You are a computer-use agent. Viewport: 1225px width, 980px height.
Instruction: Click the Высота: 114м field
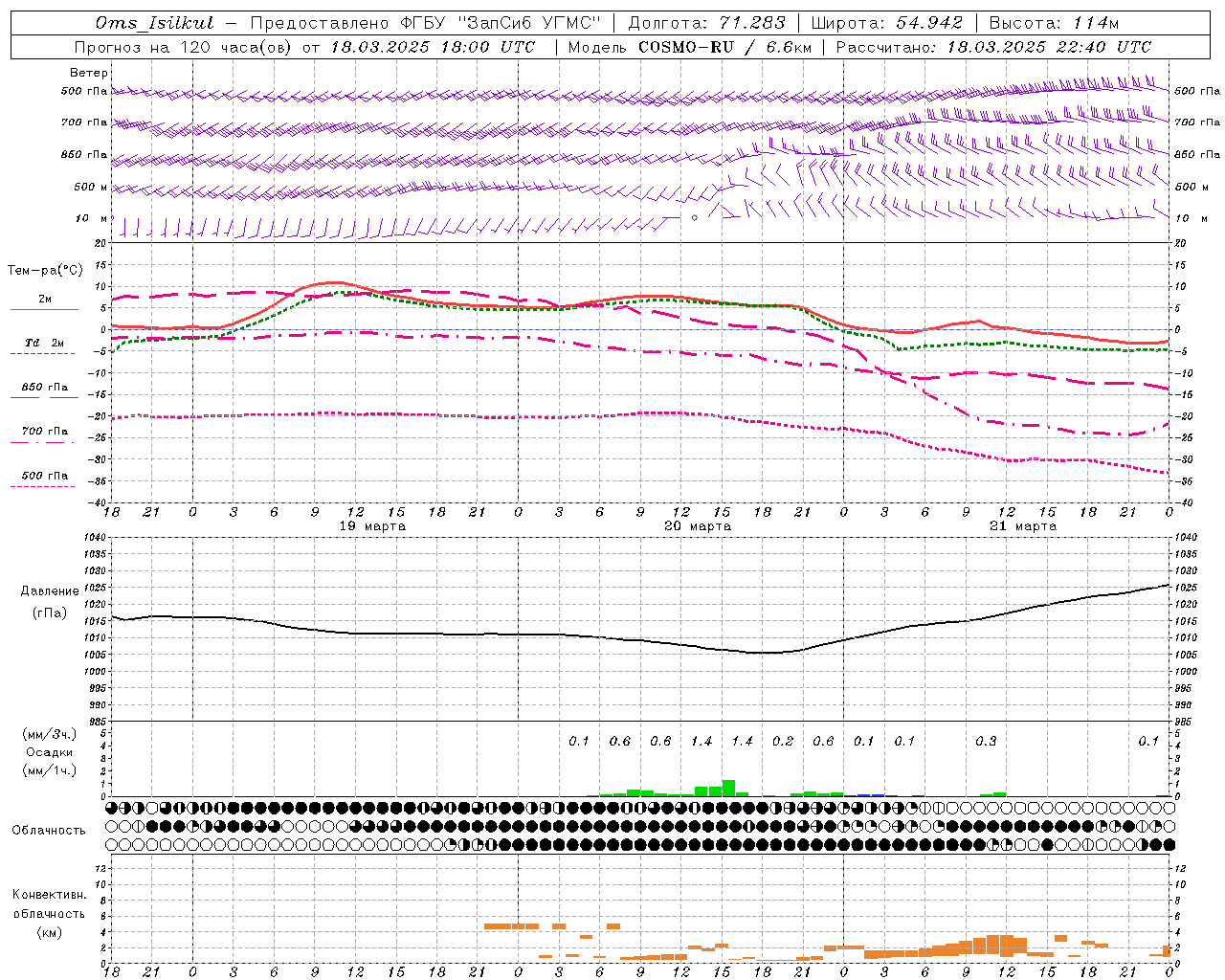1054,23
